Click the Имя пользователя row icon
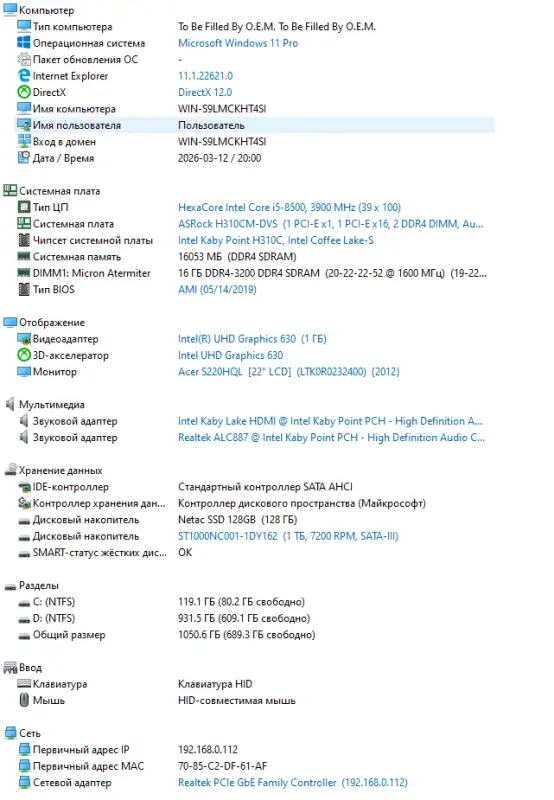This screenshot has height=800, width=554. 23,125
